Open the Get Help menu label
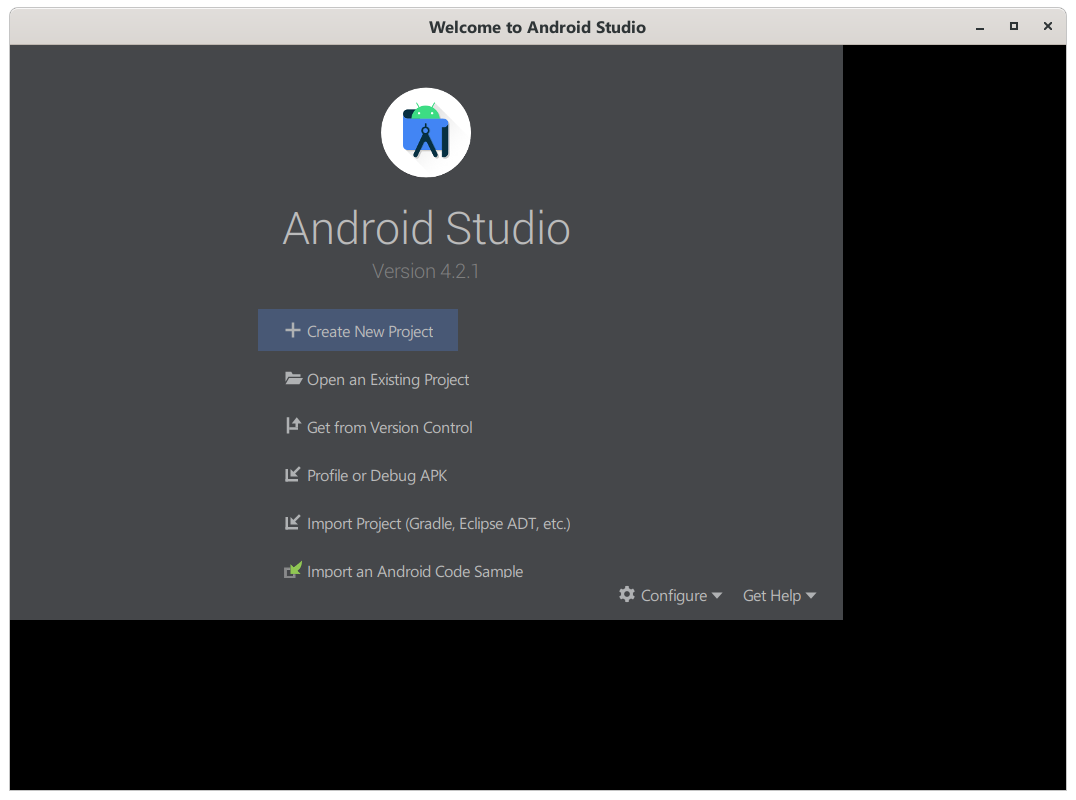The height and width of the screenshot is (800, 1076). 771,595
